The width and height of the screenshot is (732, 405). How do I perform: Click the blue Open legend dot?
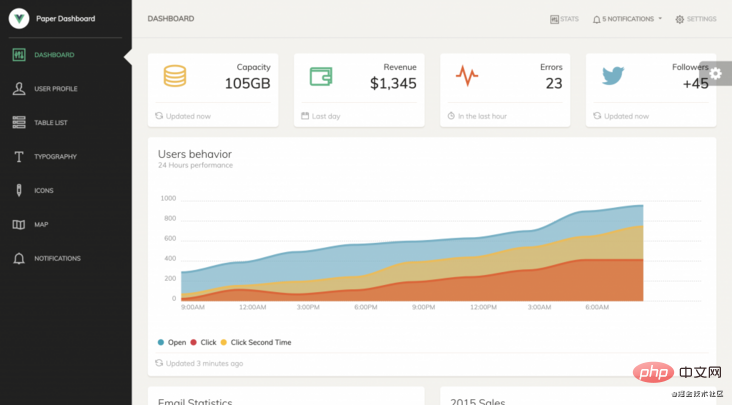161,342
